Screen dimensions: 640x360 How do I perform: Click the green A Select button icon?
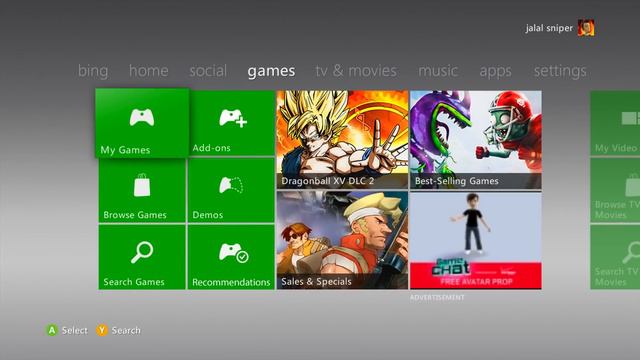click(x=51, y=330)
